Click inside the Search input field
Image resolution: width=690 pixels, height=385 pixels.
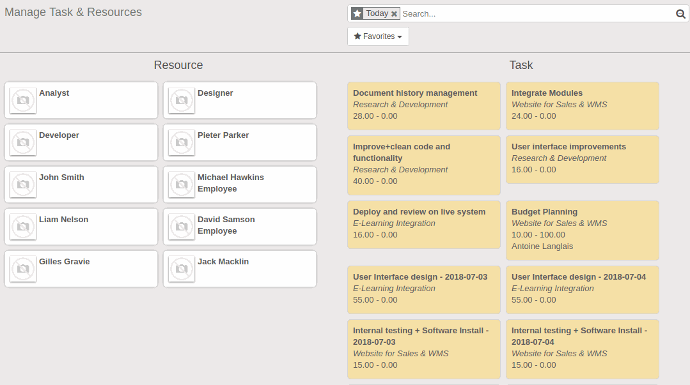point(537,14)
